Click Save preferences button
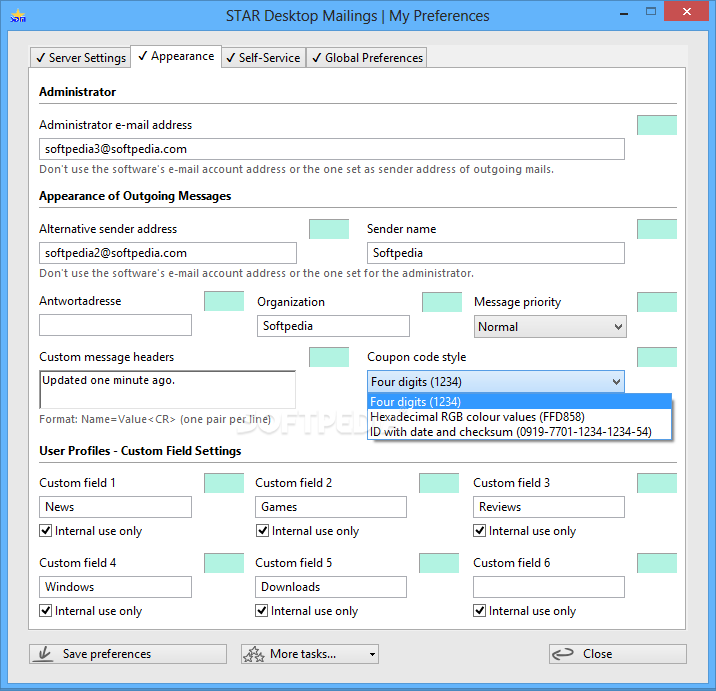716x691 pixels. pyautogui.click(x=128, y=654)
